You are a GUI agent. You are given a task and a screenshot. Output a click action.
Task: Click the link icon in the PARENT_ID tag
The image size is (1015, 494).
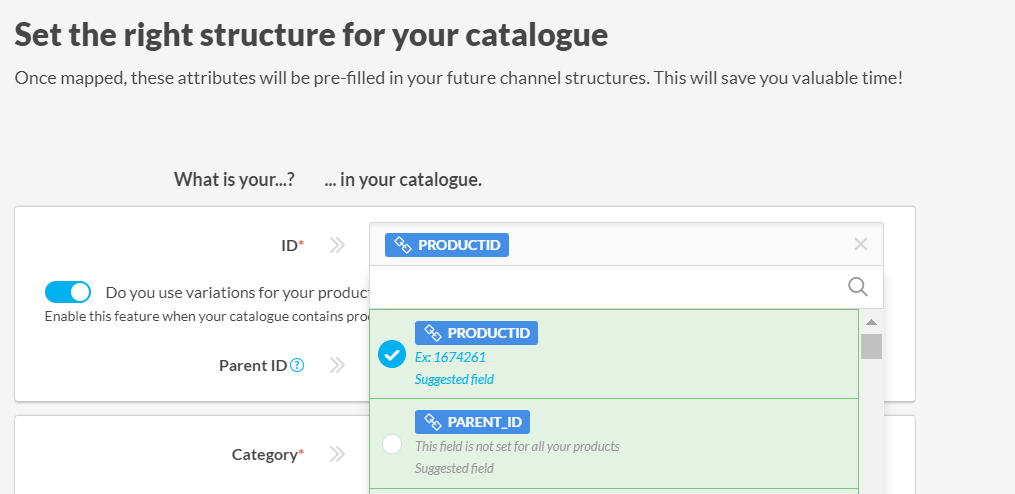[x=433, y=422]
